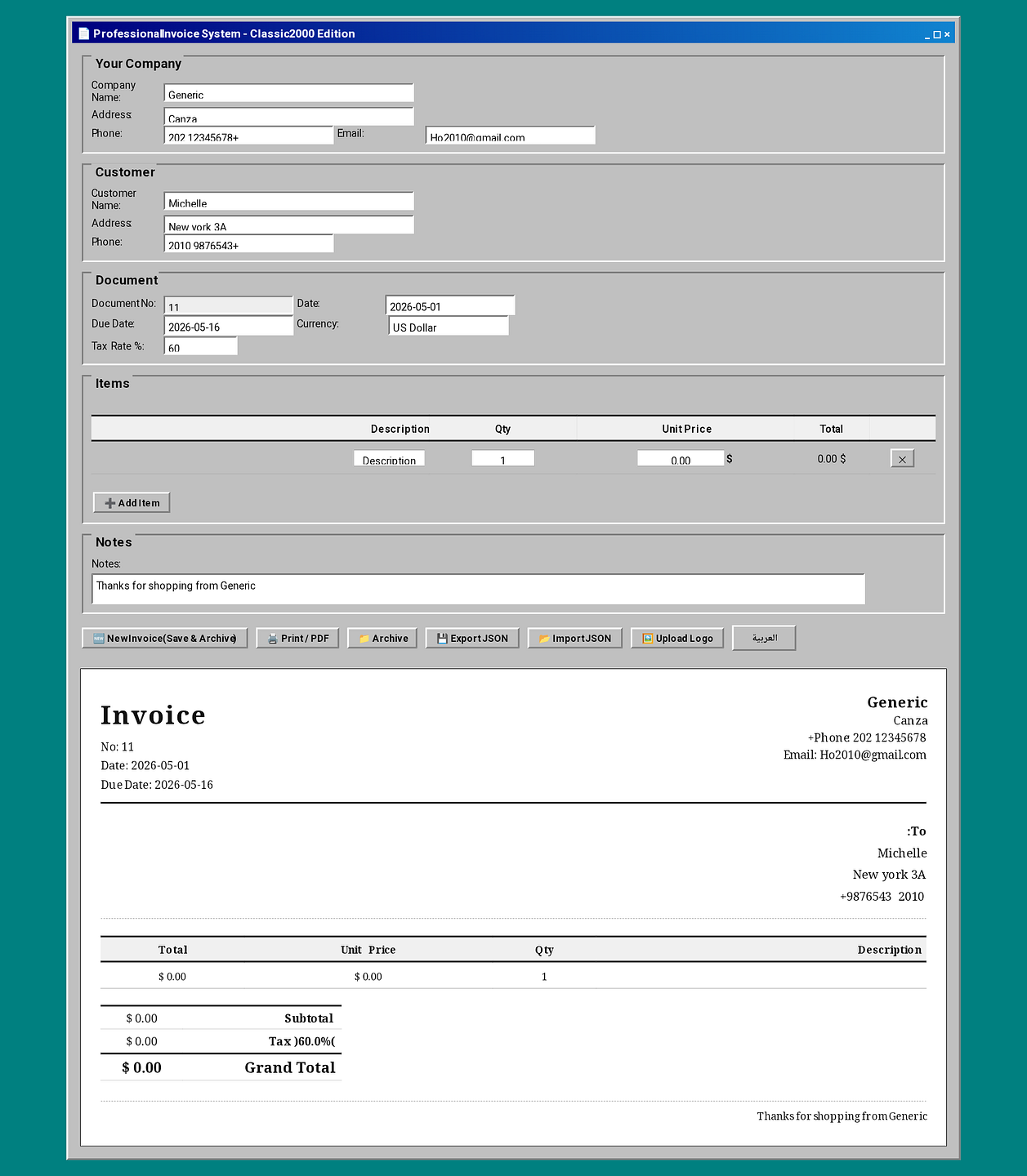Image resolution: width=1027 pixels, height=1176 pixels.
Task: Click the customer Address field New york 3A
Action: [x=289, y=225]
